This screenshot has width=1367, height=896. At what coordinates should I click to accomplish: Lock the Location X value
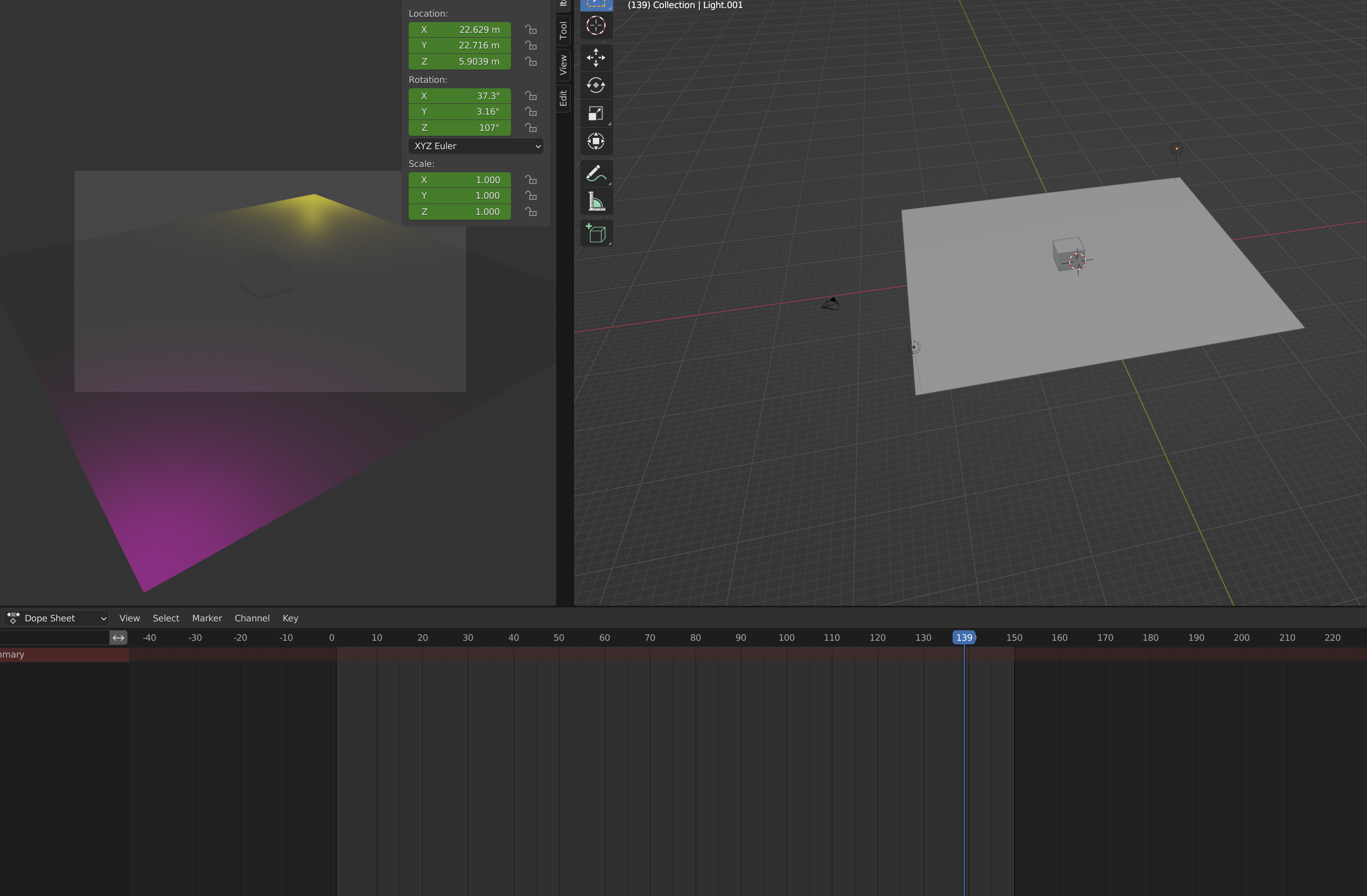point(531,29)
